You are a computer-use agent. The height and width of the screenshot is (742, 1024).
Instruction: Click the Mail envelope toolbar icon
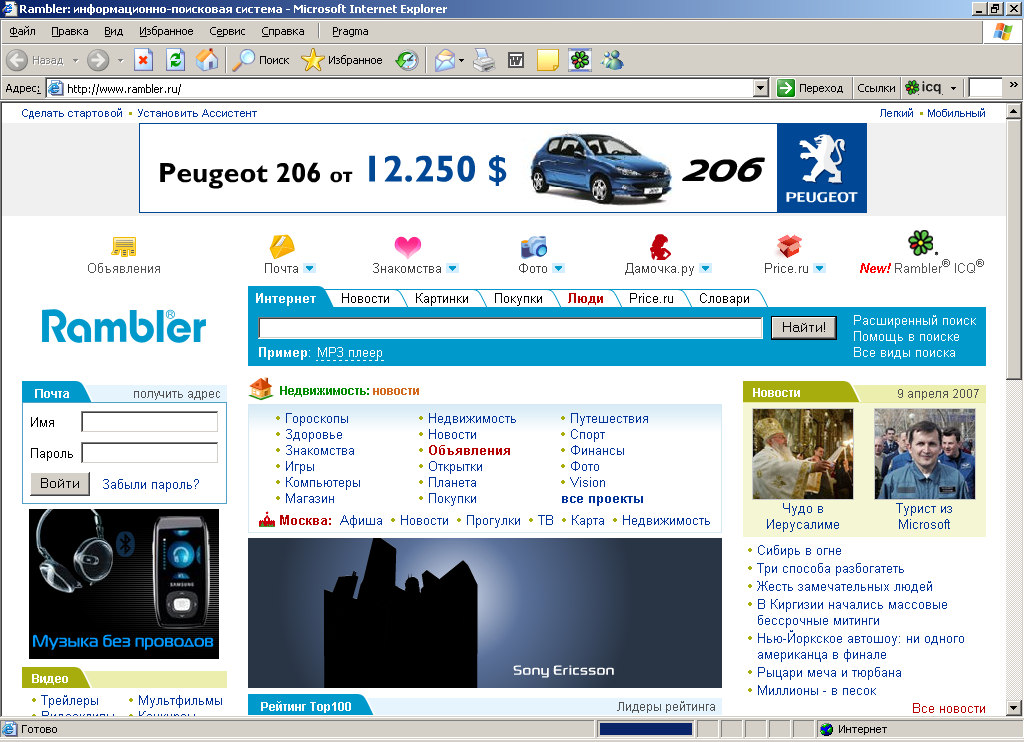444,60
